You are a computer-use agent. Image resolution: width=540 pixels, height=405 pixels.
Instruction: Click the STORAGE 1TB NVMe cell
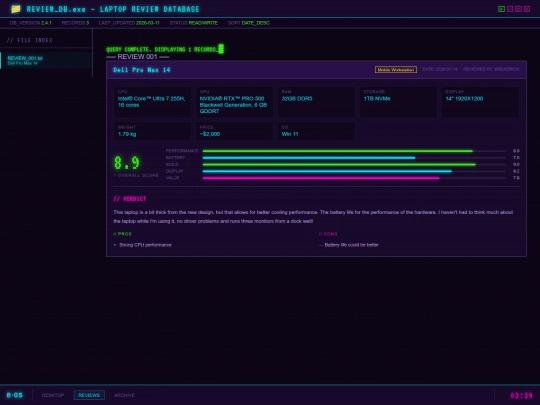click(398, 102)
